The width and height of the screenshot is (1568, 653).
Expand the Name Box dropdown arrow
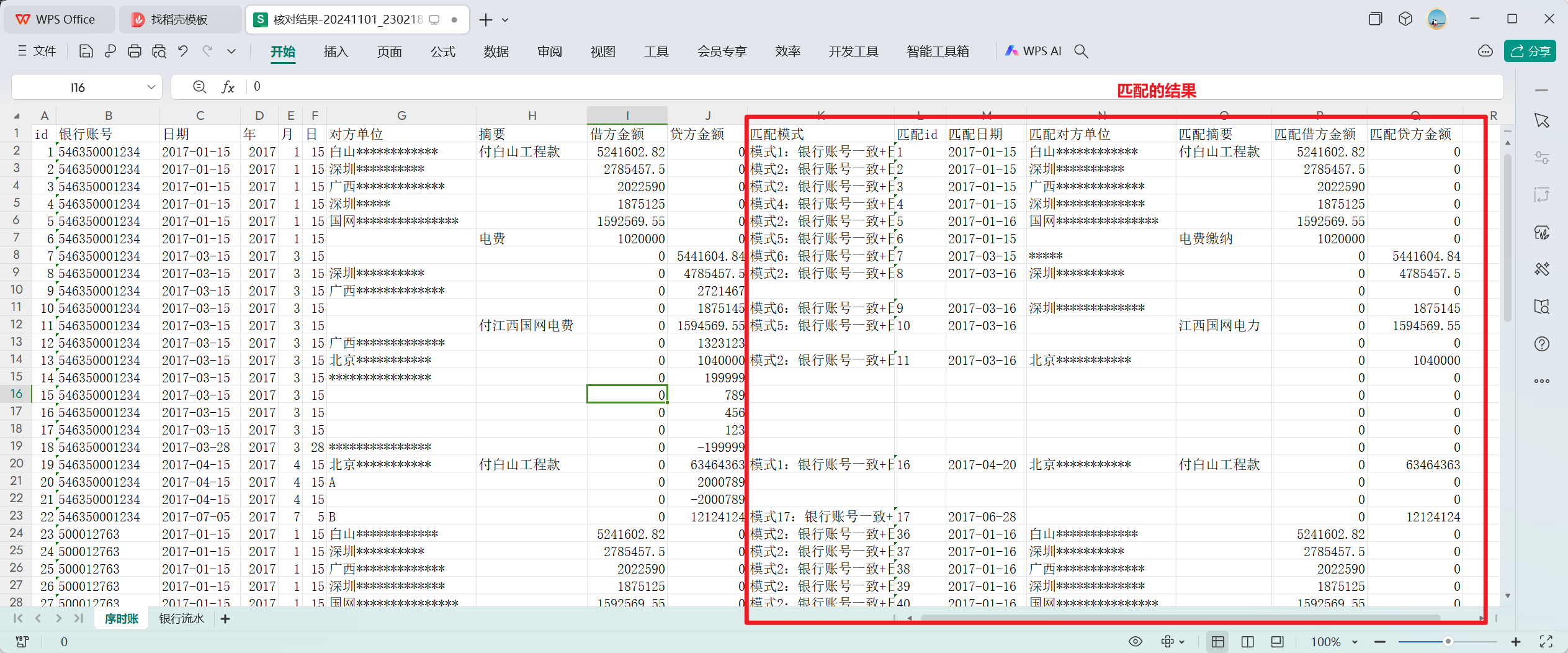click(151, 88)
